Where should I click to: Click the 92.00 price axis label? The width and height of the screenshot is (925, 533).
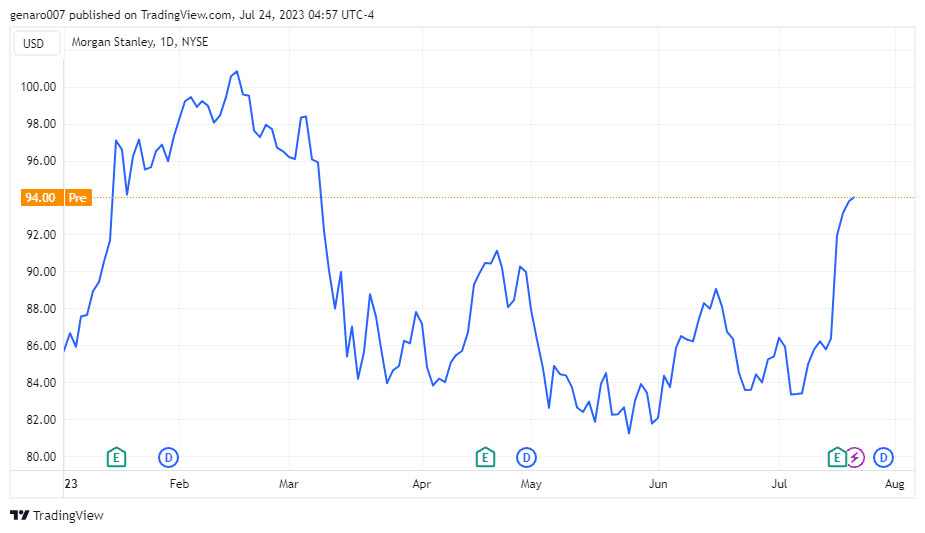pos(41,235)
